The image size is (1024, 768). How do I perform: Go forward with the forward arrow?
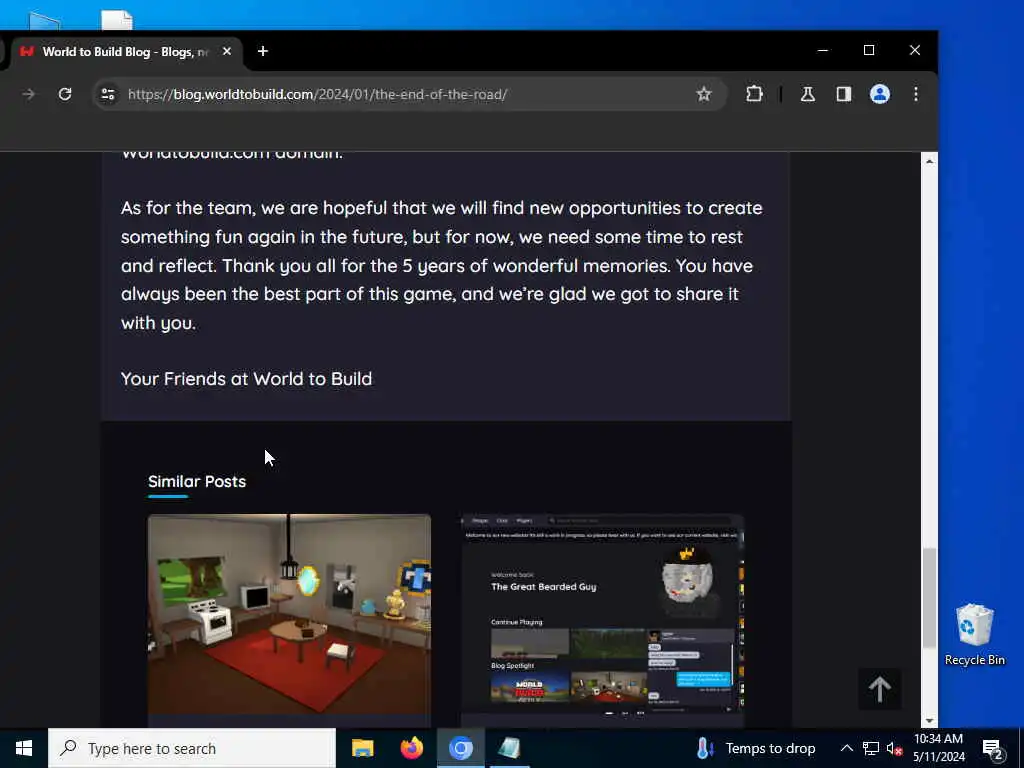pos(28,94)
